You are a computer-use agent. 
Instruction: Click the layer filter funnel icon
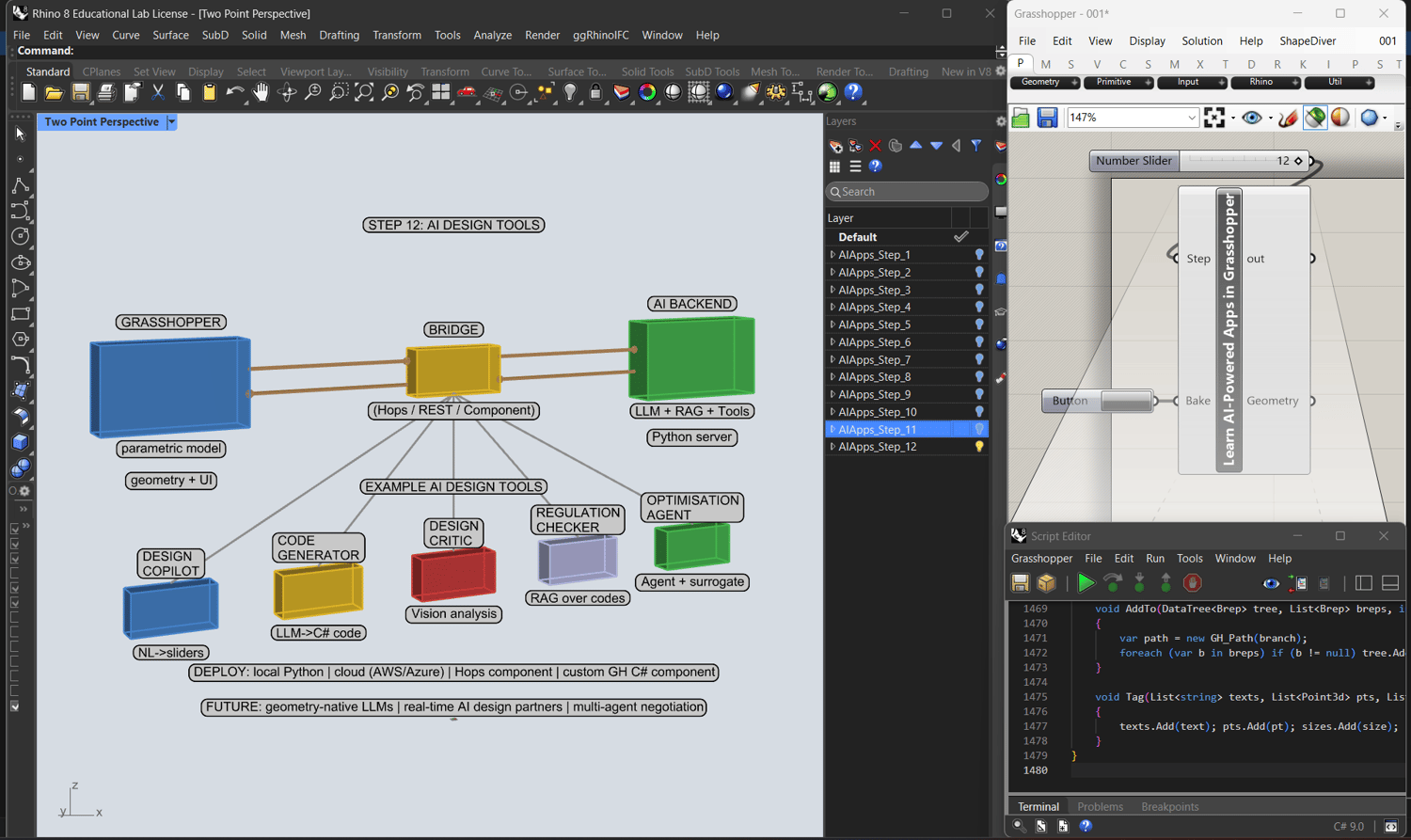[976, 146]
